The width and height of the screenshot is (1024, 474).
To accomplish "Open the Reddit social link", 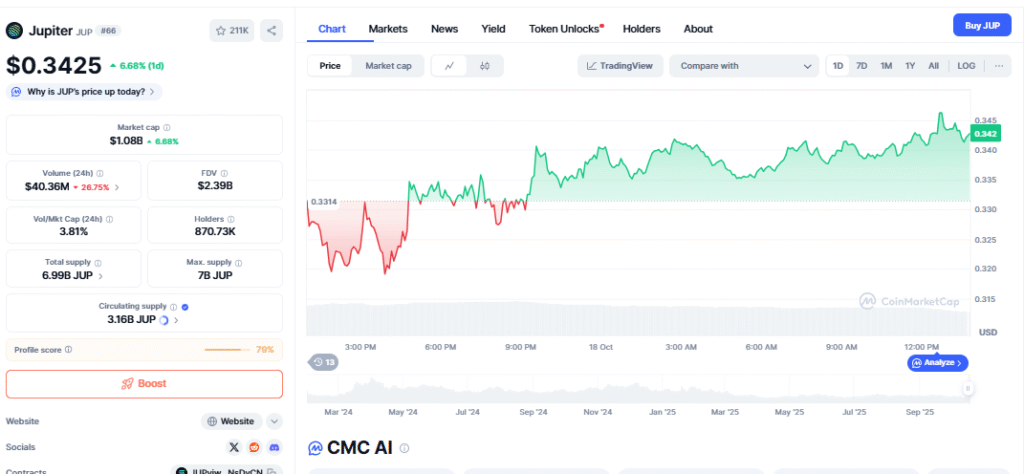I will (x=254, y=447).
